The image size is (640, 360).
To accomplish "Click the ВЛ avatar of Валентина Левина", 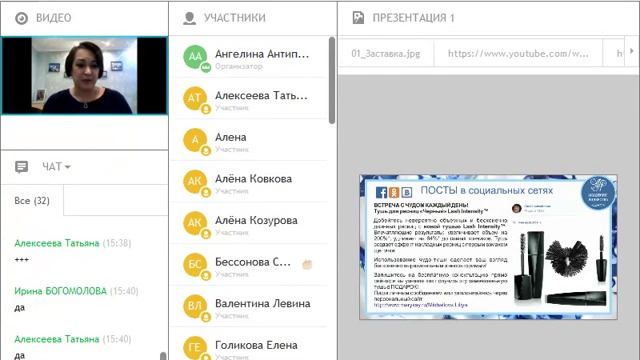I will (x=195, y=306).
